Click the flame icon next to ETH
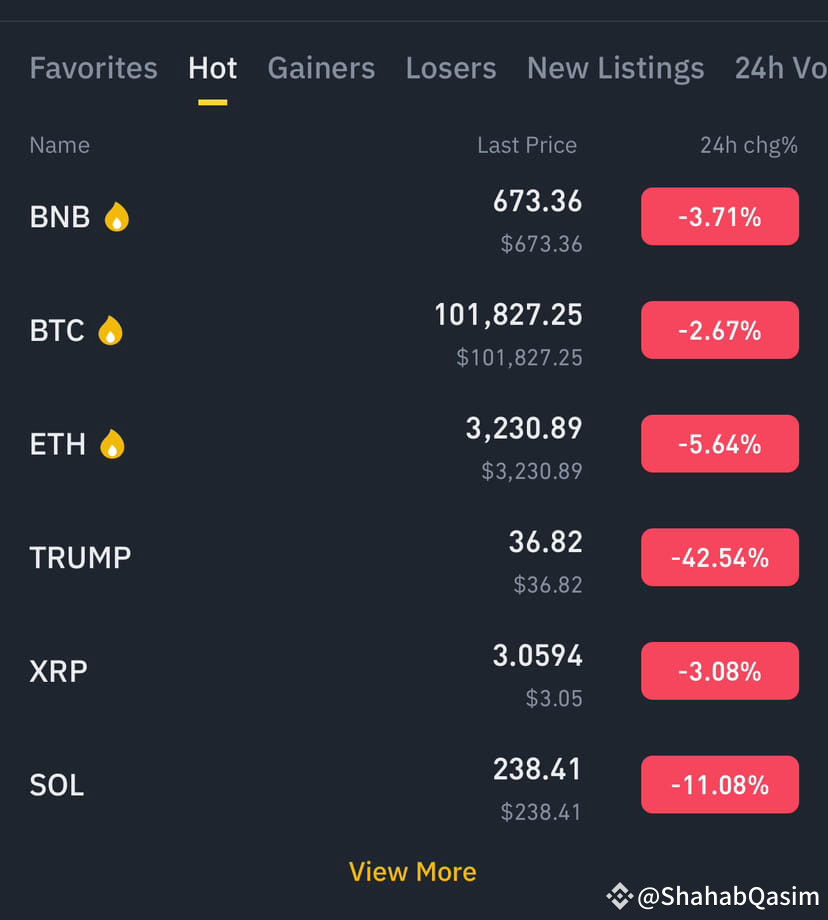This screenshot has height=920, width=828. 112,444
